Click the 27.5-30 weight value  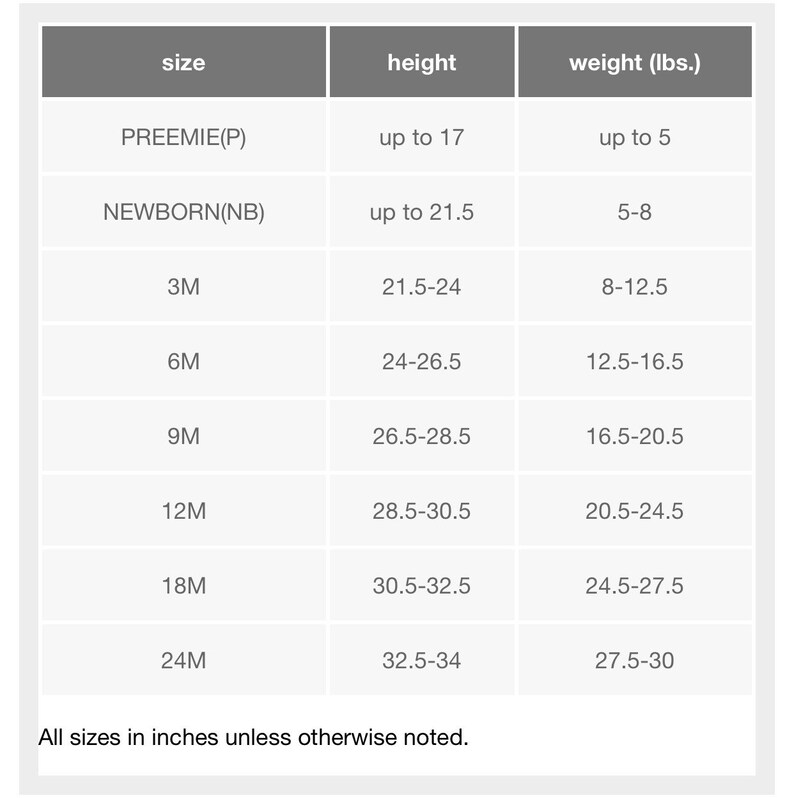tap(635, 661)
